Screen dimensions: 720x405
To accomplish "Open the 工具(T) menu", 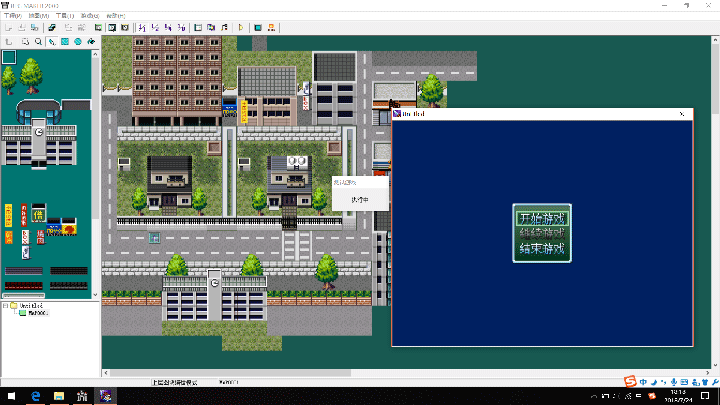I will (x=64, y=16).
